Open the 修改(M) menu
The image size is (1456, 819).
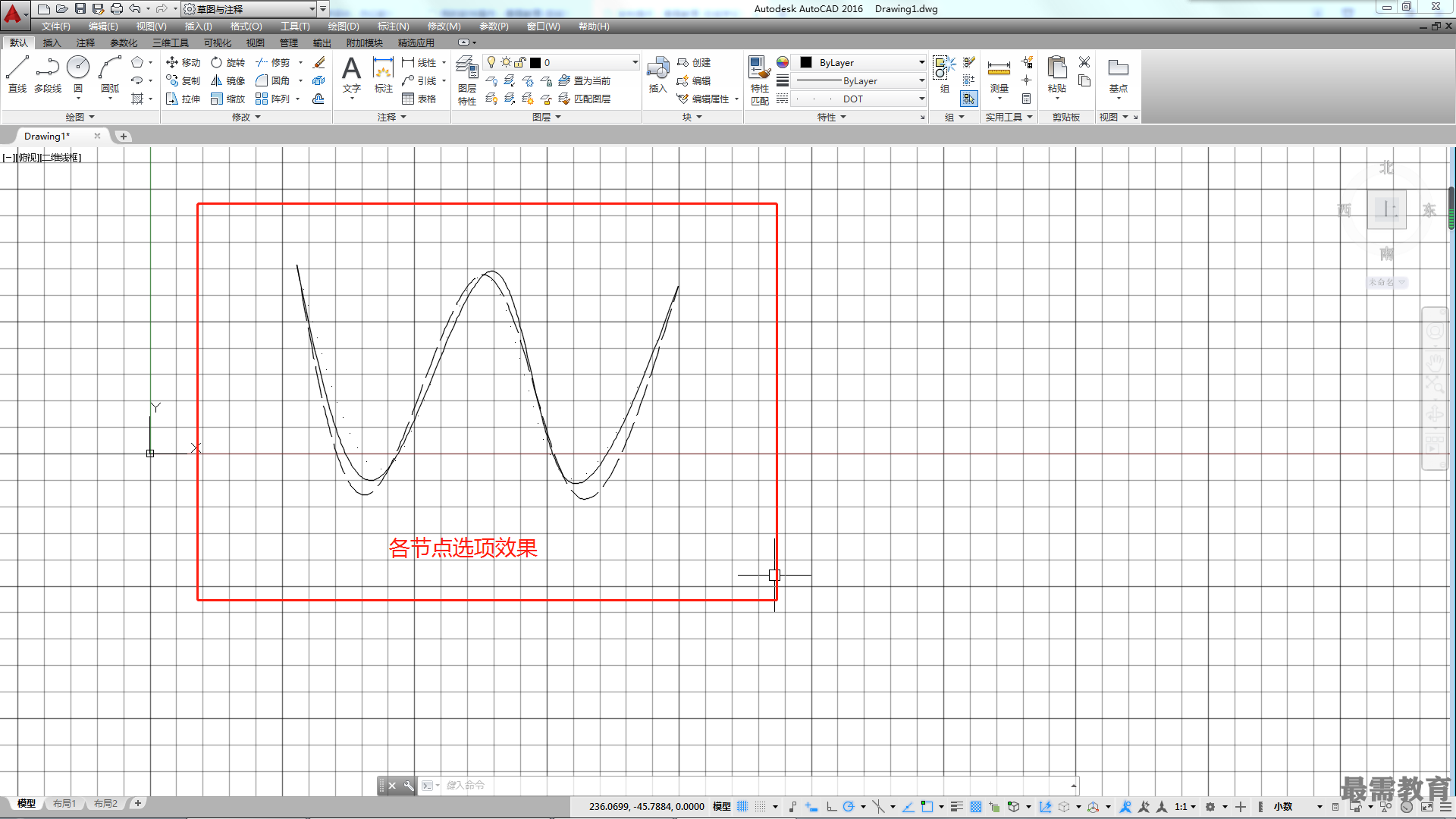pyautogui.click(x=444, y=26)
